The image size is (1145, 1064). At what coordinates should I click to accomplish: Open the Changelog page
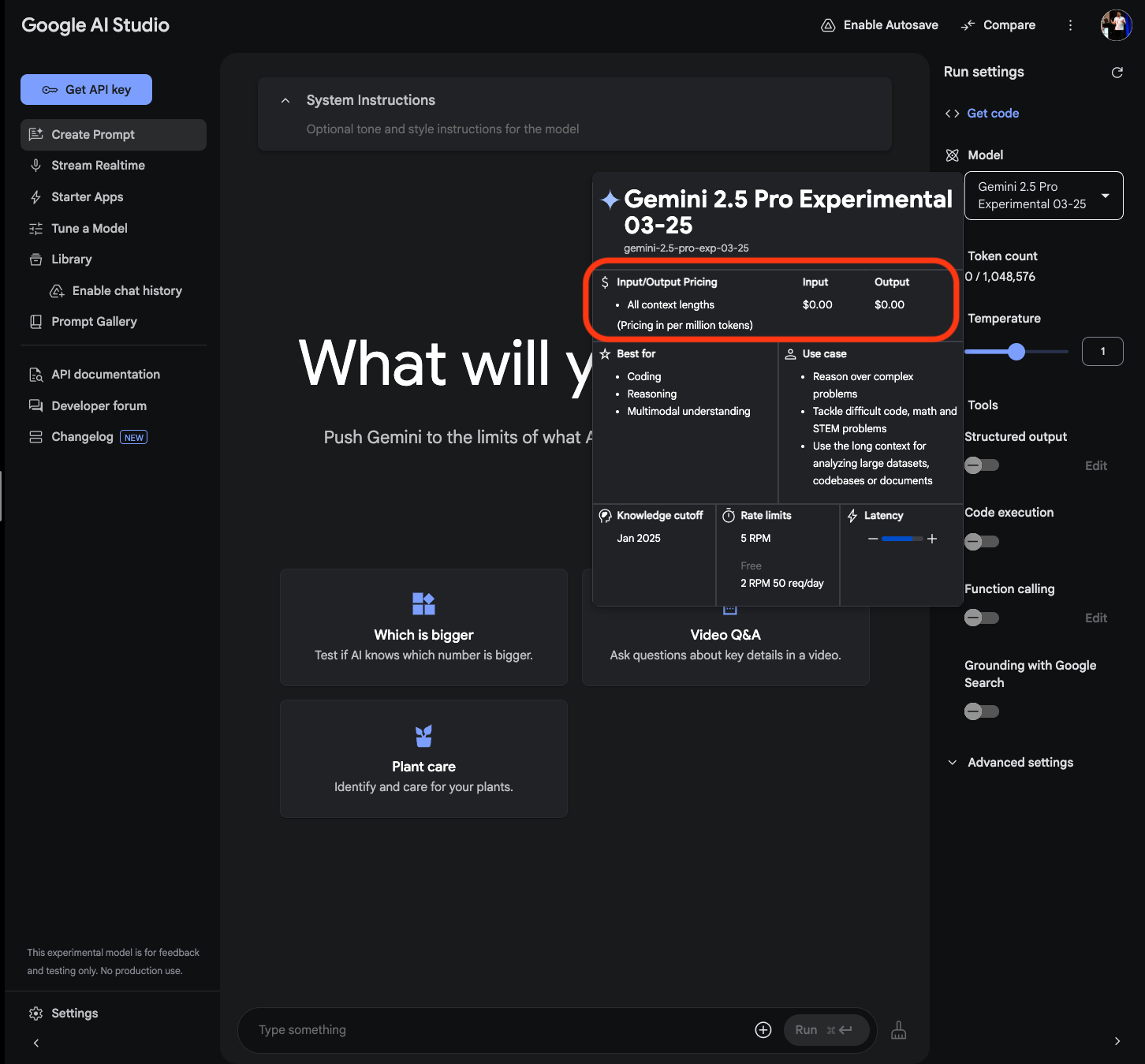coord(82,437)
